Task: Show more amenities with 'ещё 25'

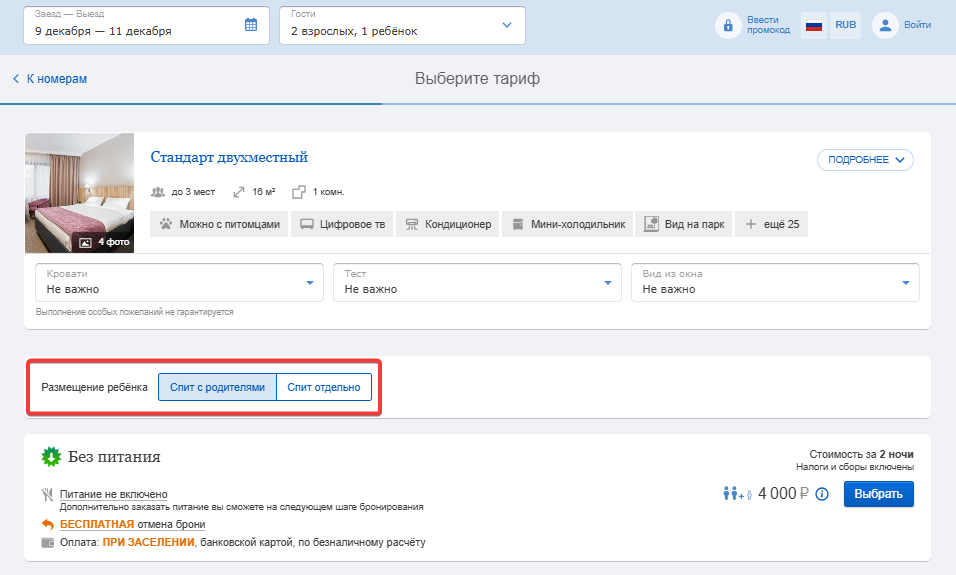Action: pyautogui.click(x=771, y=224)
